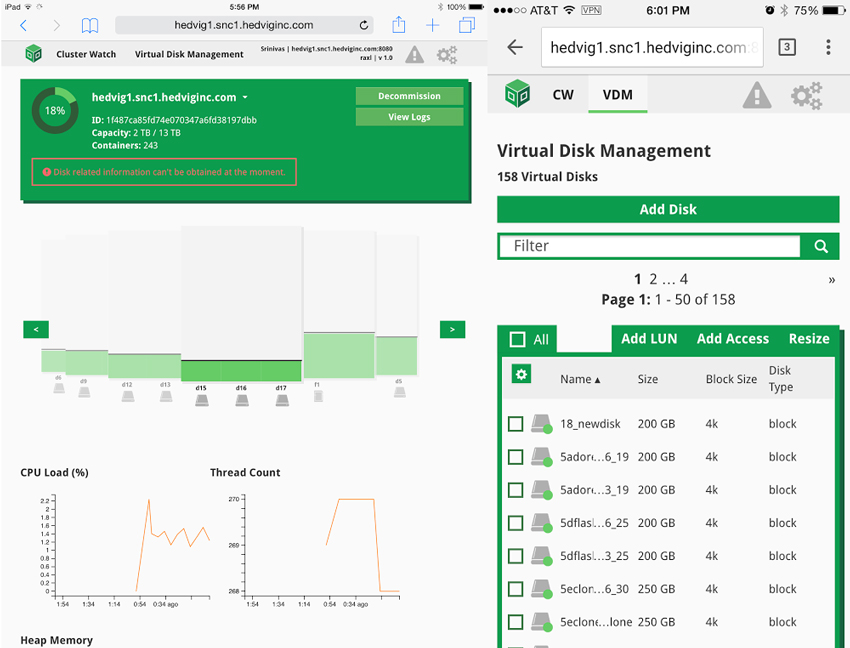This screenshot has height=648, width=850.
Task: Tap phone browser URL field
Action: pos(652,48)
